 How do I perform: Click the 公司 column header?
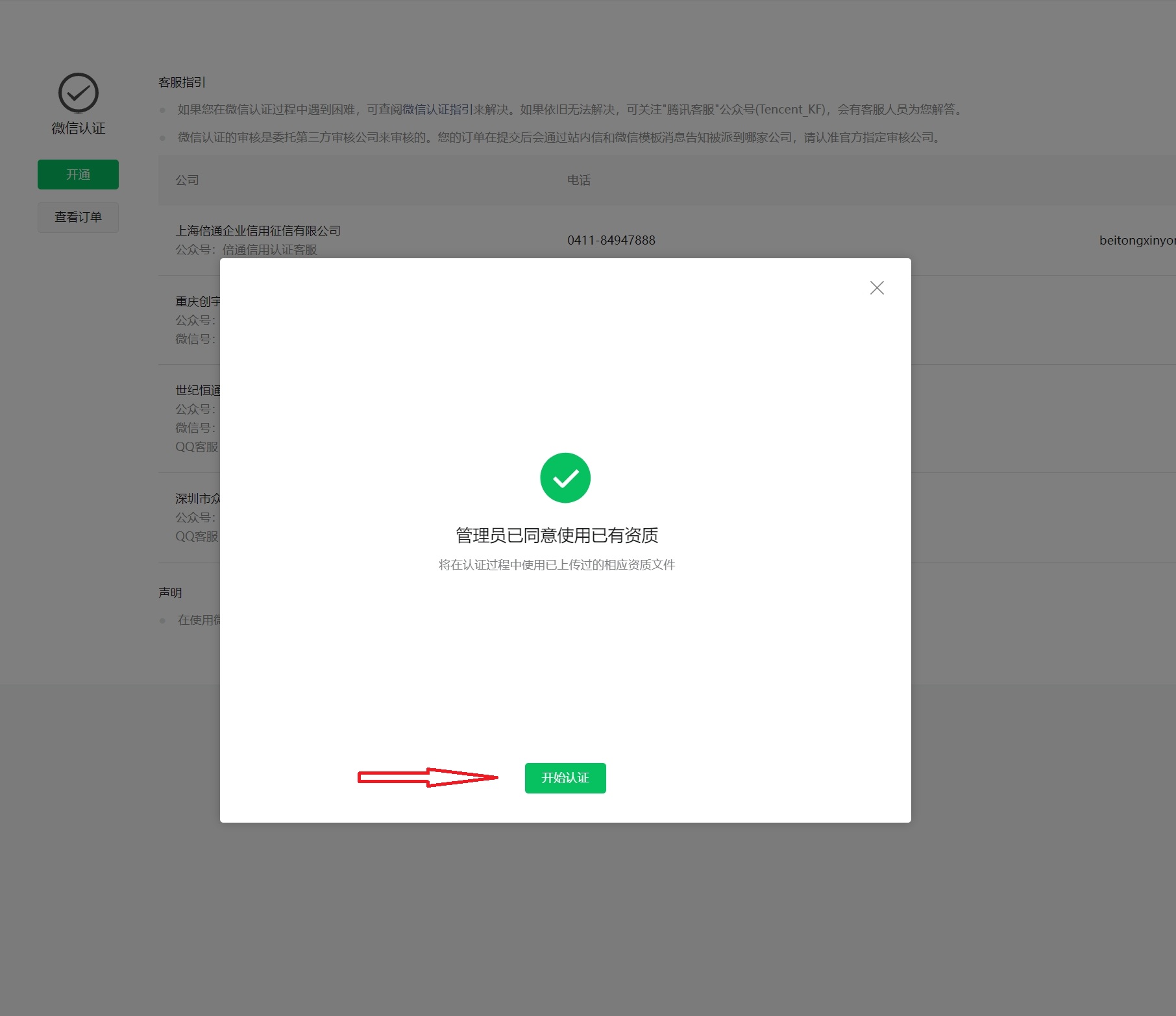tap(187, 180)
